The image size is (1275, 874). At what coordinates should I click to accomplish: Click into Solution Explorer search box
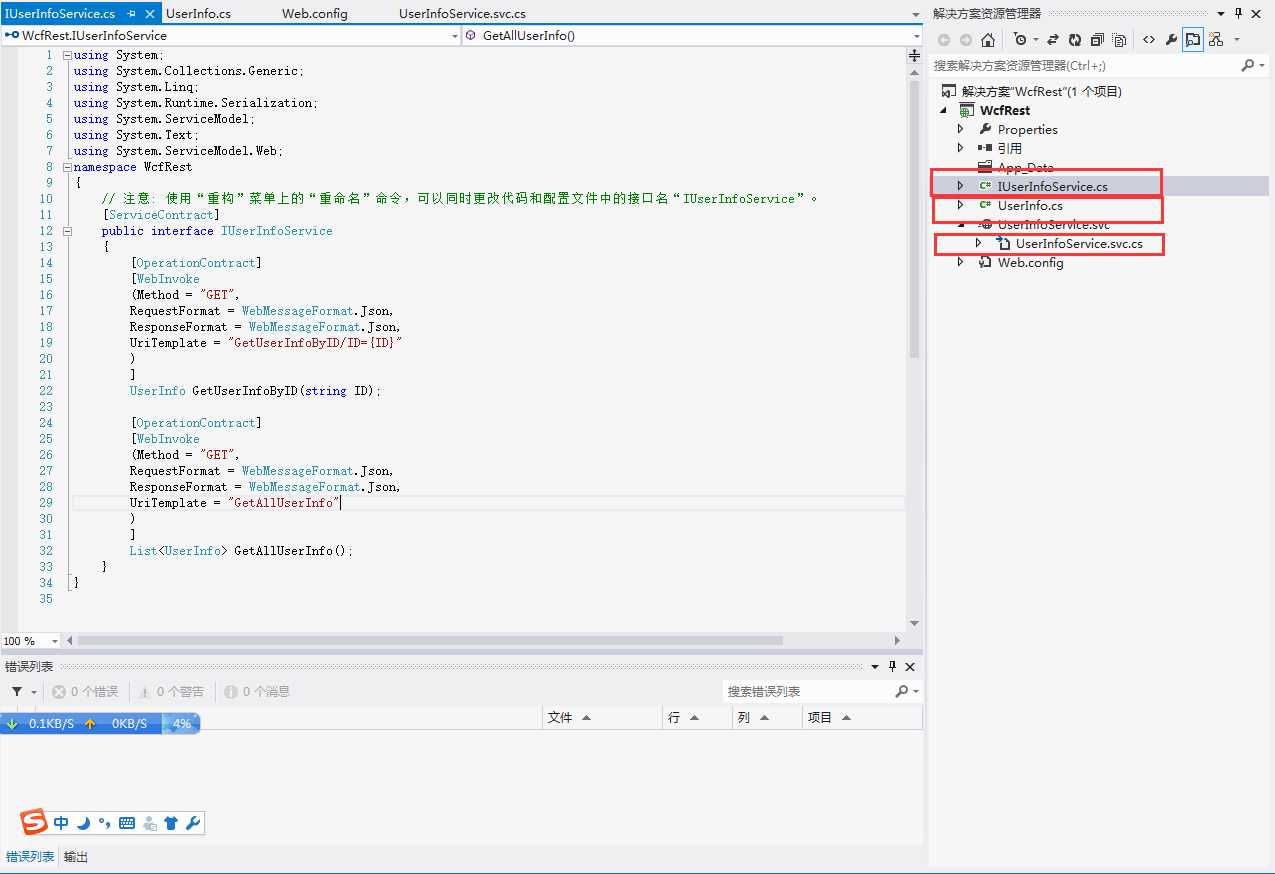pos(1085,65)
